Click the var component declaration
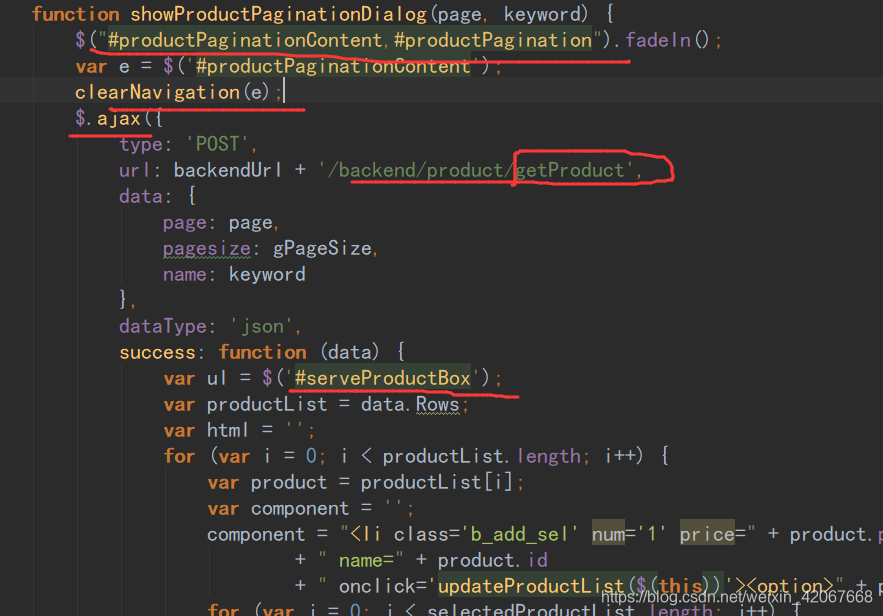The height and width of the screenshot is (616, 883). click(x=311, y=508)
